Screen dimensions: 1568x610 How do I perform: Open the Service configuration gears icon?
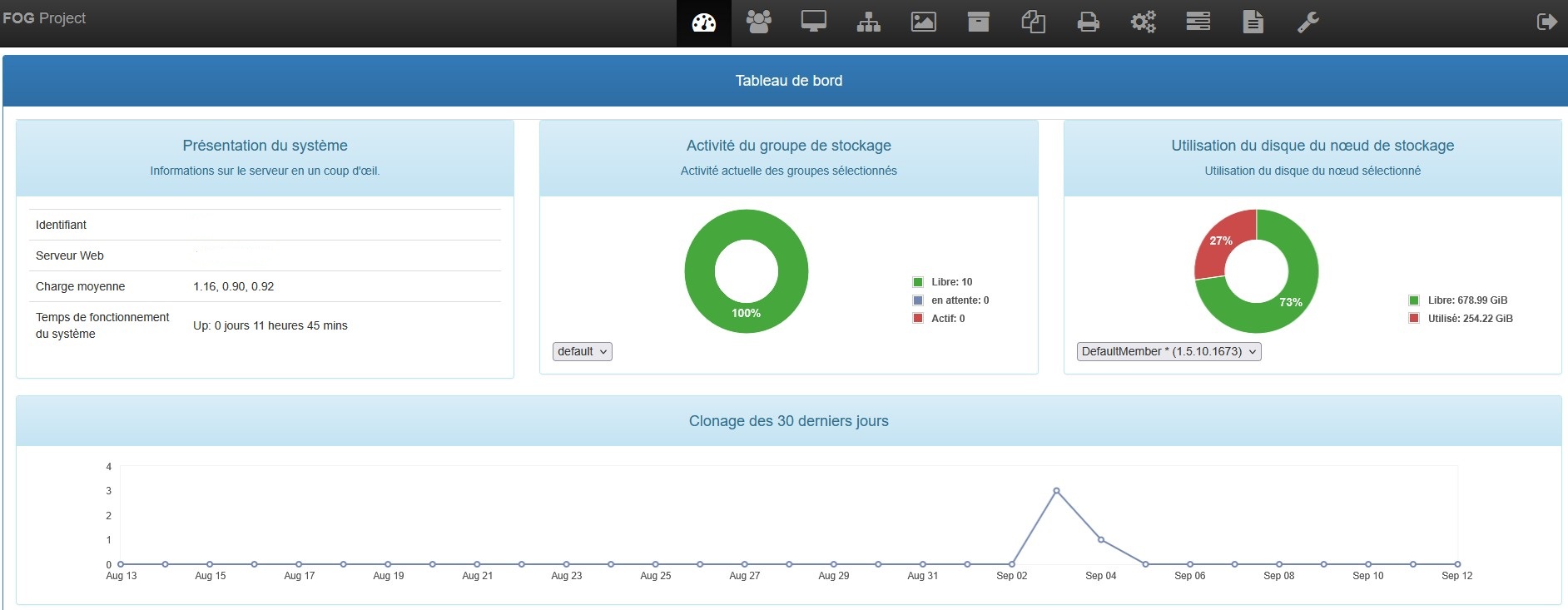tap(1143, 22)
